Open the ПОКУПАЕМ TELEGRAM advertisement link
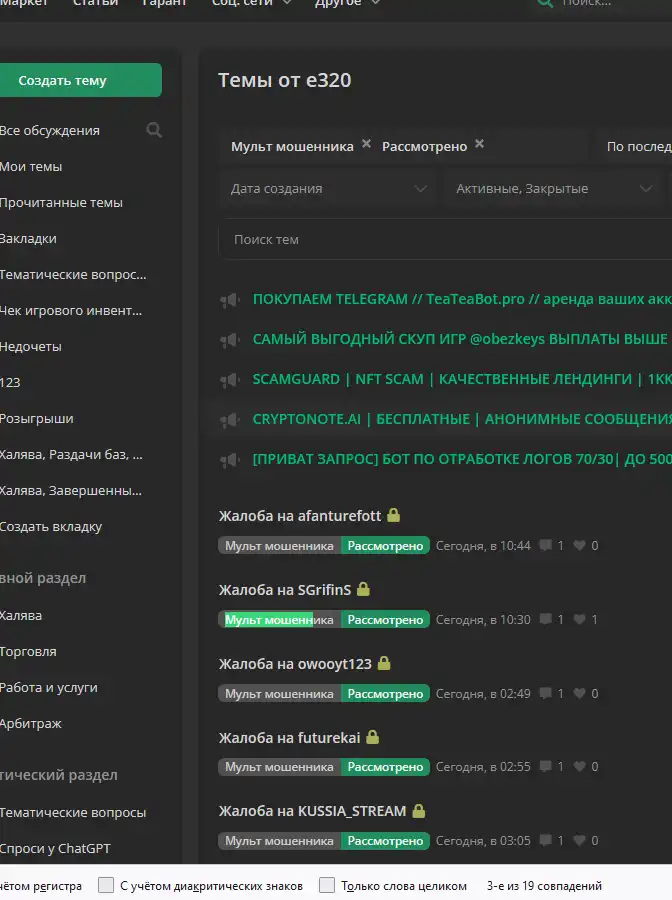The image size is (672, 900). (462, 299)
